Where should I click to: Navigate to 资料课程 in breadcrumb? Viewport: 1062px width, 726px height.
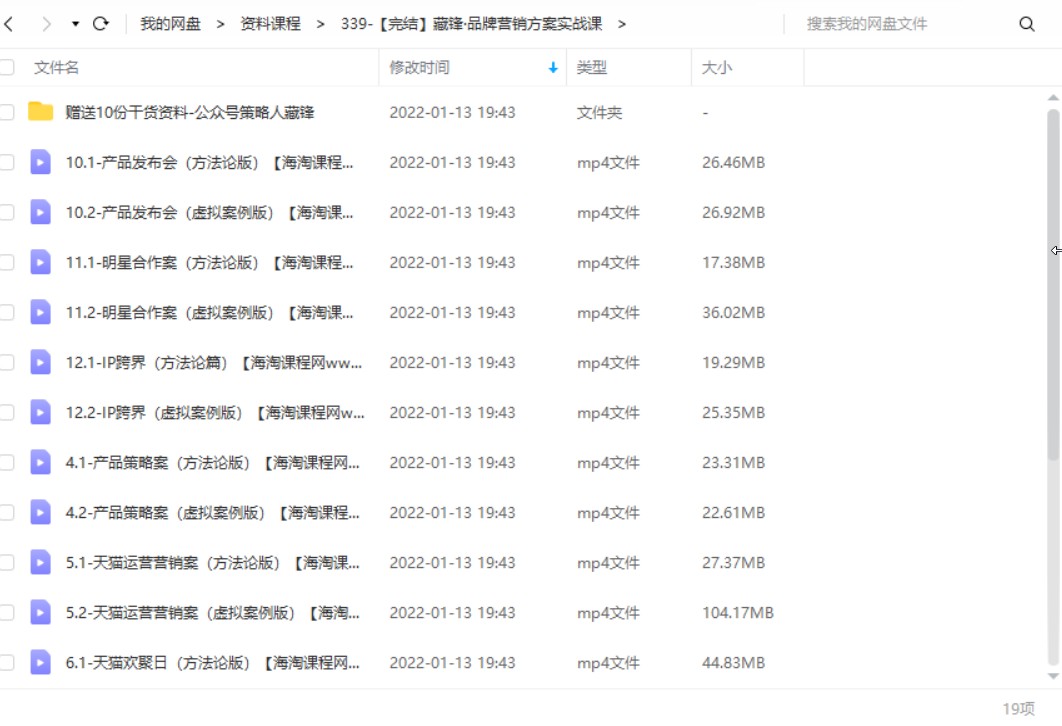click(270, 24)
